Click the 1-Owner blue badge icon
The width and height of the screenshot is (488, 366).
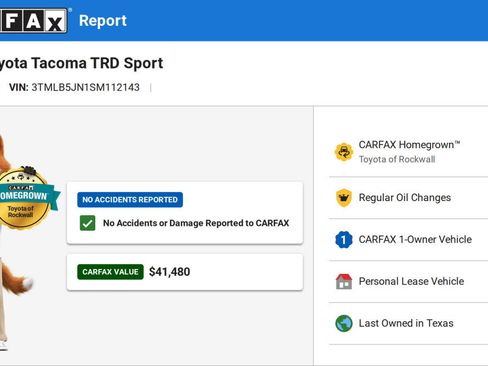click(x=344, y=240)
